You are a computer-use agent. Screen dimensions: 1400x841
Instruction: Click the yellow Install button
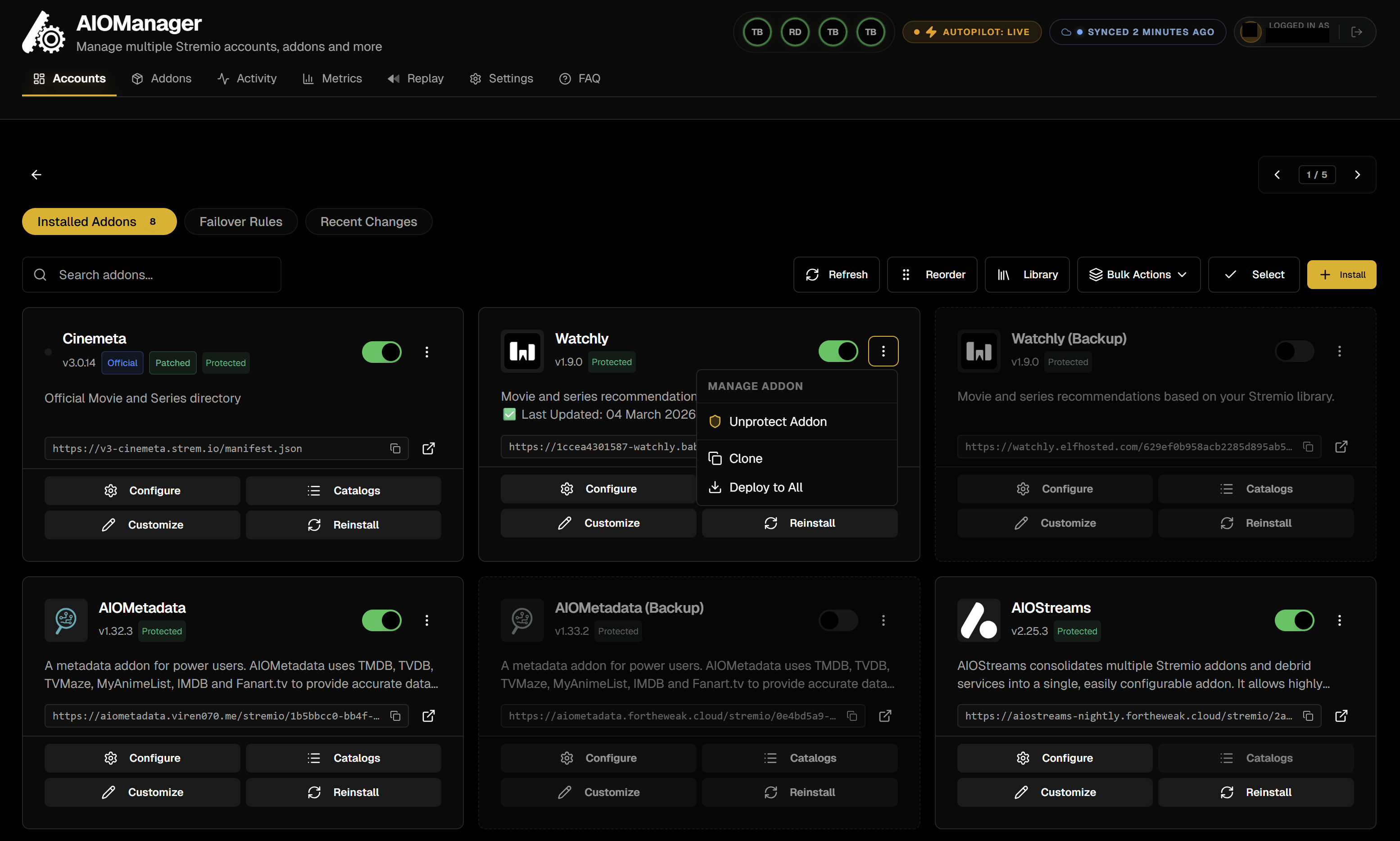(x=1341, y=274)
